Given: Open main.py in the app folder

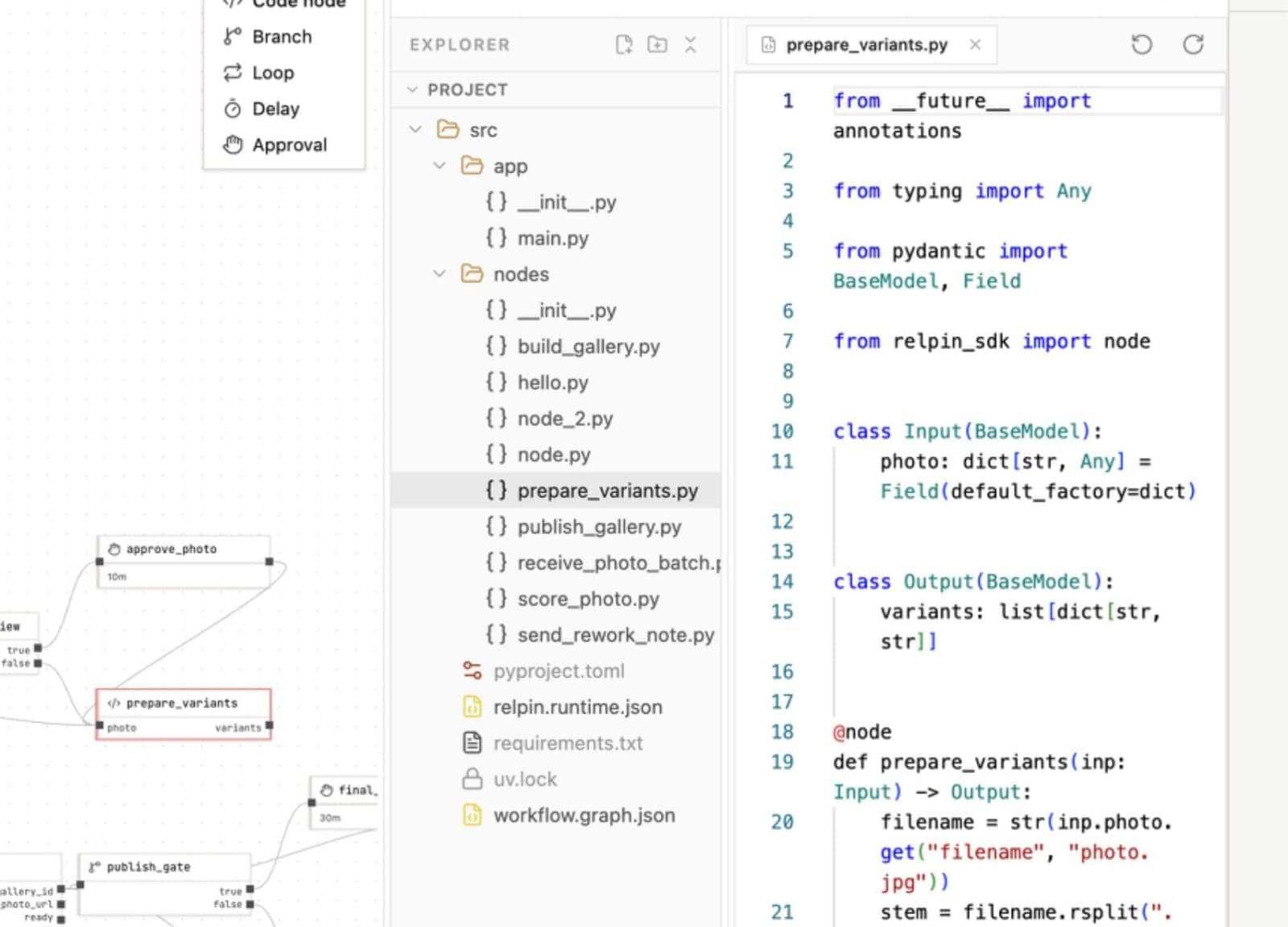Looking at the screenshot, I should tap(555, 238).
